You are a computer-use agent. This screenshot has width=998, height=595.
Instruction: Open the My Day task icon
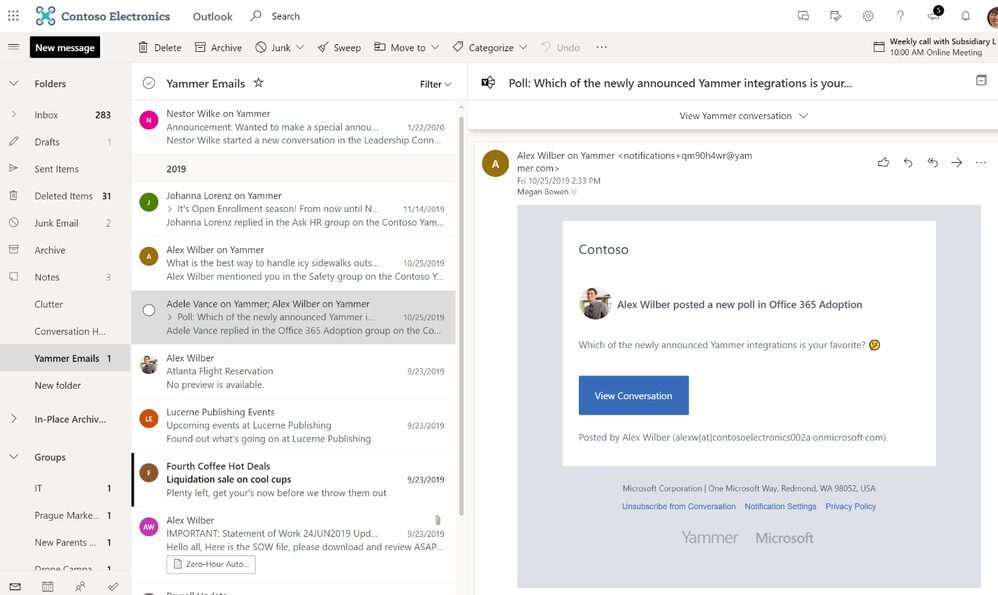click(x=836, y=16)
